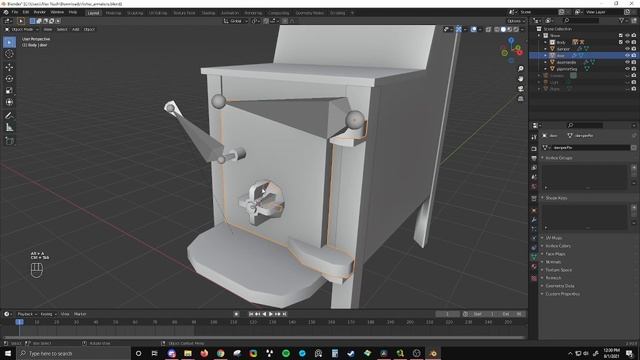Hide the door object in outliner
The image size is (640, 360).
[x=627, y=55]
